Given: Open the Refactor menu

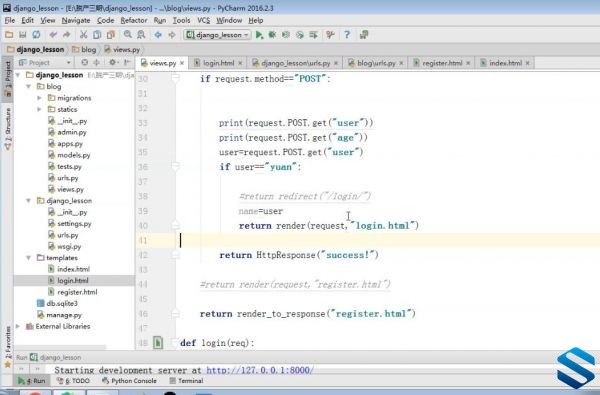Looking at the screenshot, I should (134, 20).
